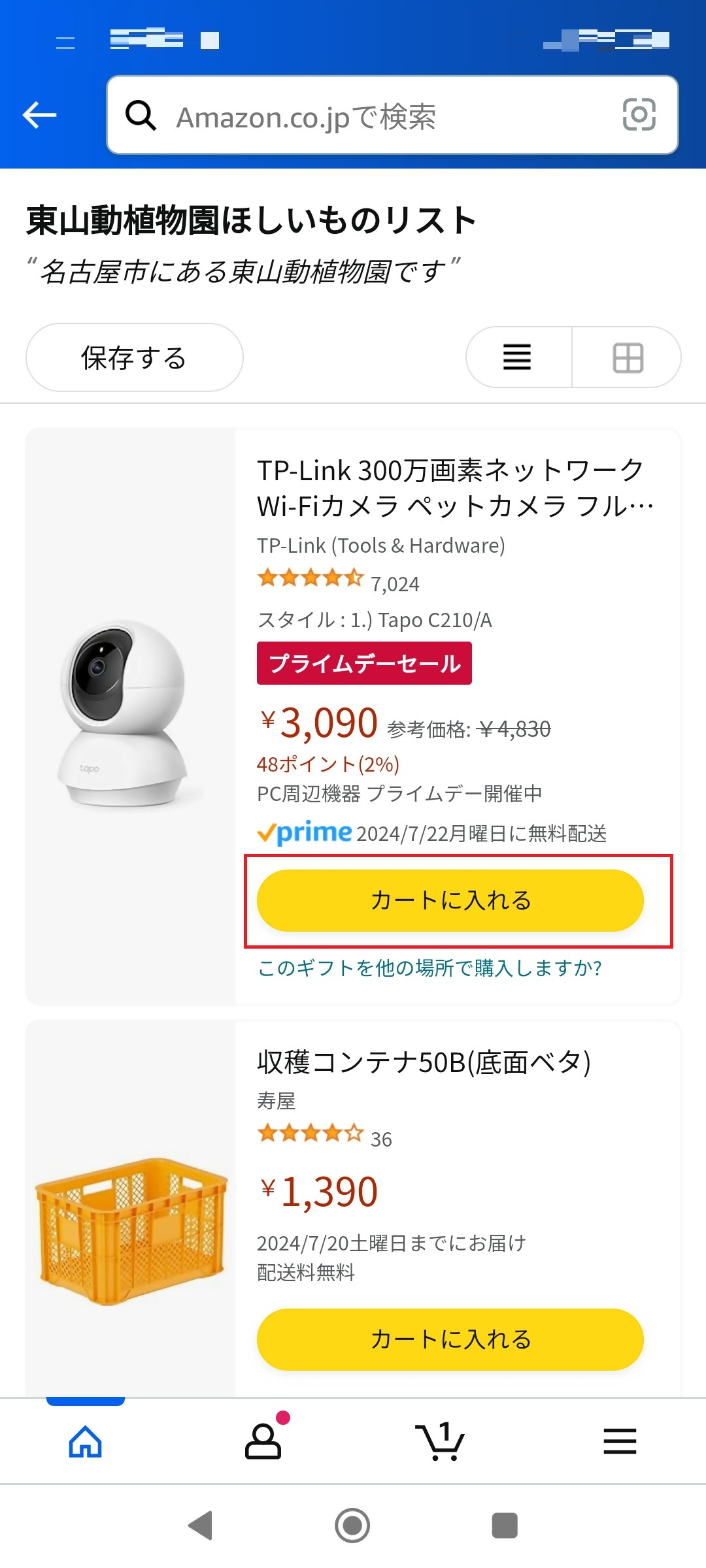
Task: Open the Home tab icon
Action: 86,1441
